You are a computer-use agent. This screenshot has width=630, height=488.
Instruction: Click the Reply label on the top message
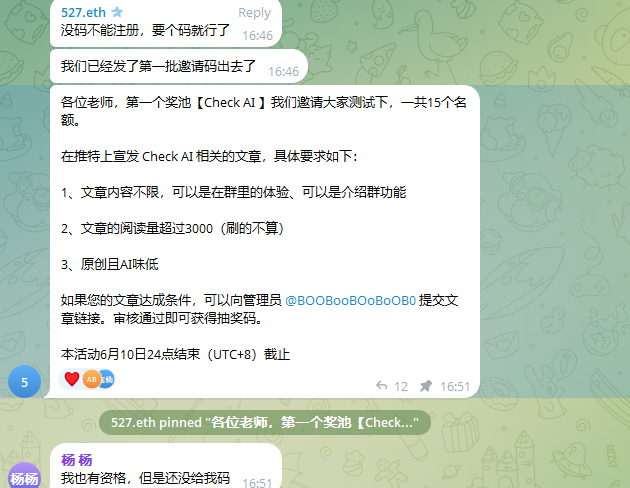[x=254, y=13]
